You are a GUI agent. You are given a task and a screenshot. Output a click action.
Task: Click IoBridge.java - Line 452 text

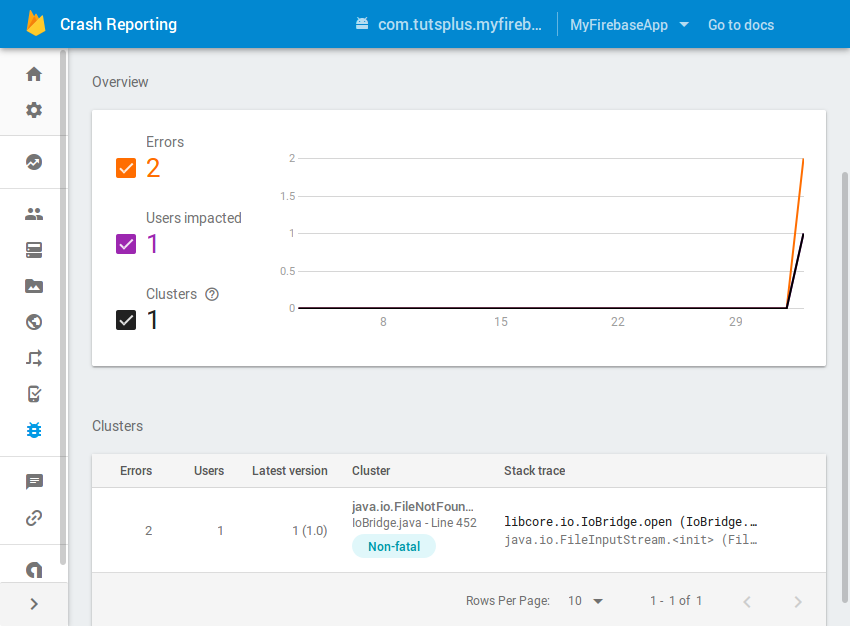click(414, 522)
